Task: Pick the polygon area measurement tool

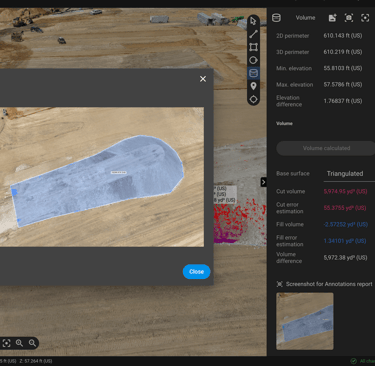Action: [x=253, y=47]
